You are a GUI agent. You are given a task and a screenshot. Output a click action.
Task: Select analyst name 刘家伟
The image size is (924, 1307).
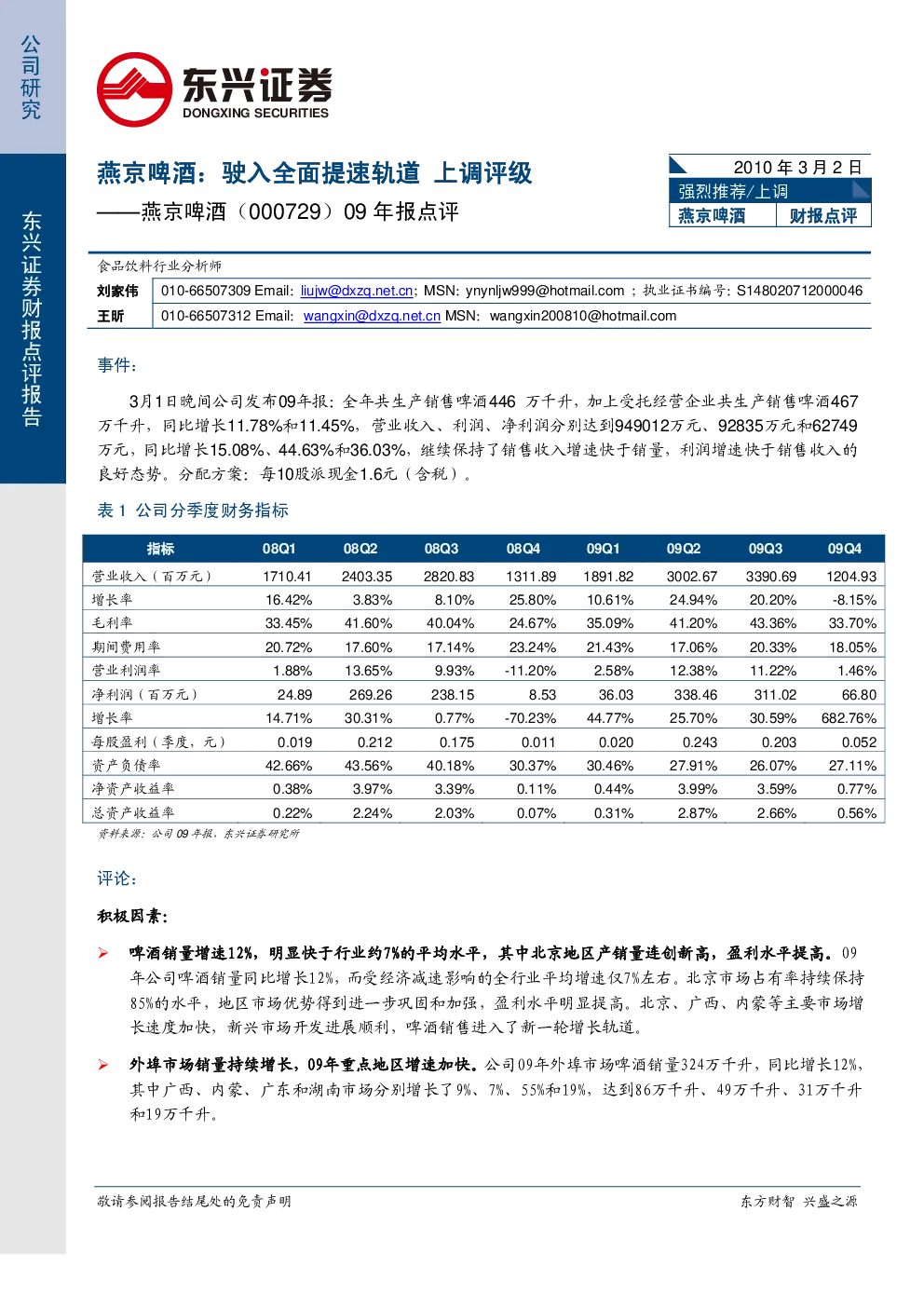(x=117, y=291)
